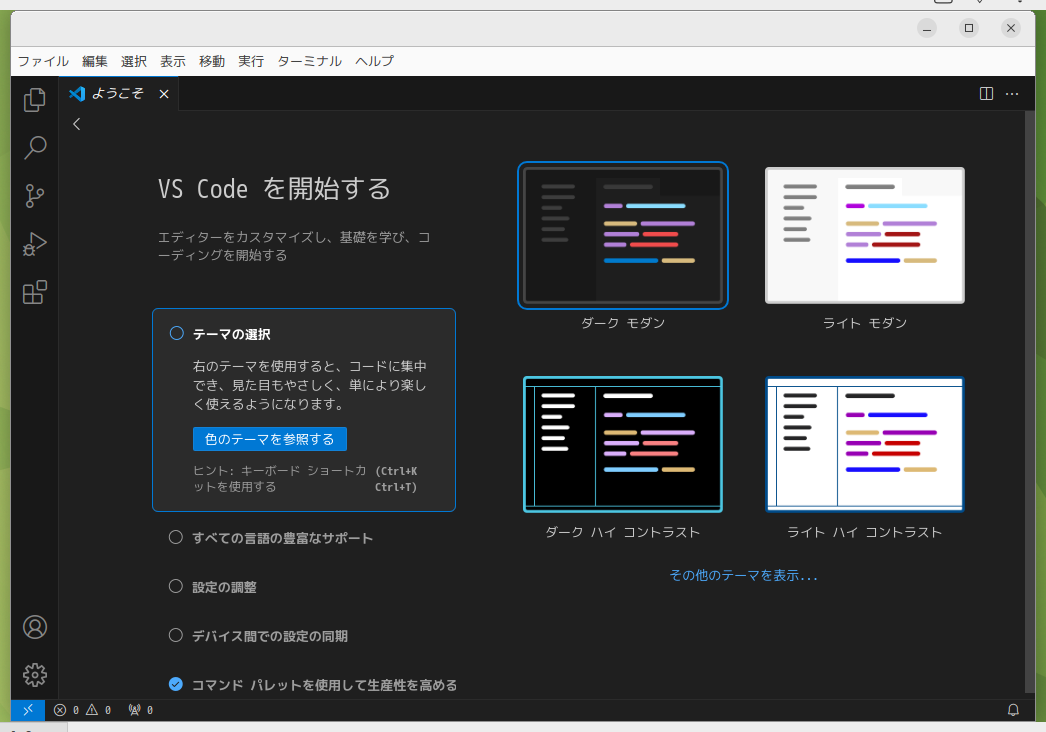Open the ファイル menu

pyautogui.click(x=43, y=61)
